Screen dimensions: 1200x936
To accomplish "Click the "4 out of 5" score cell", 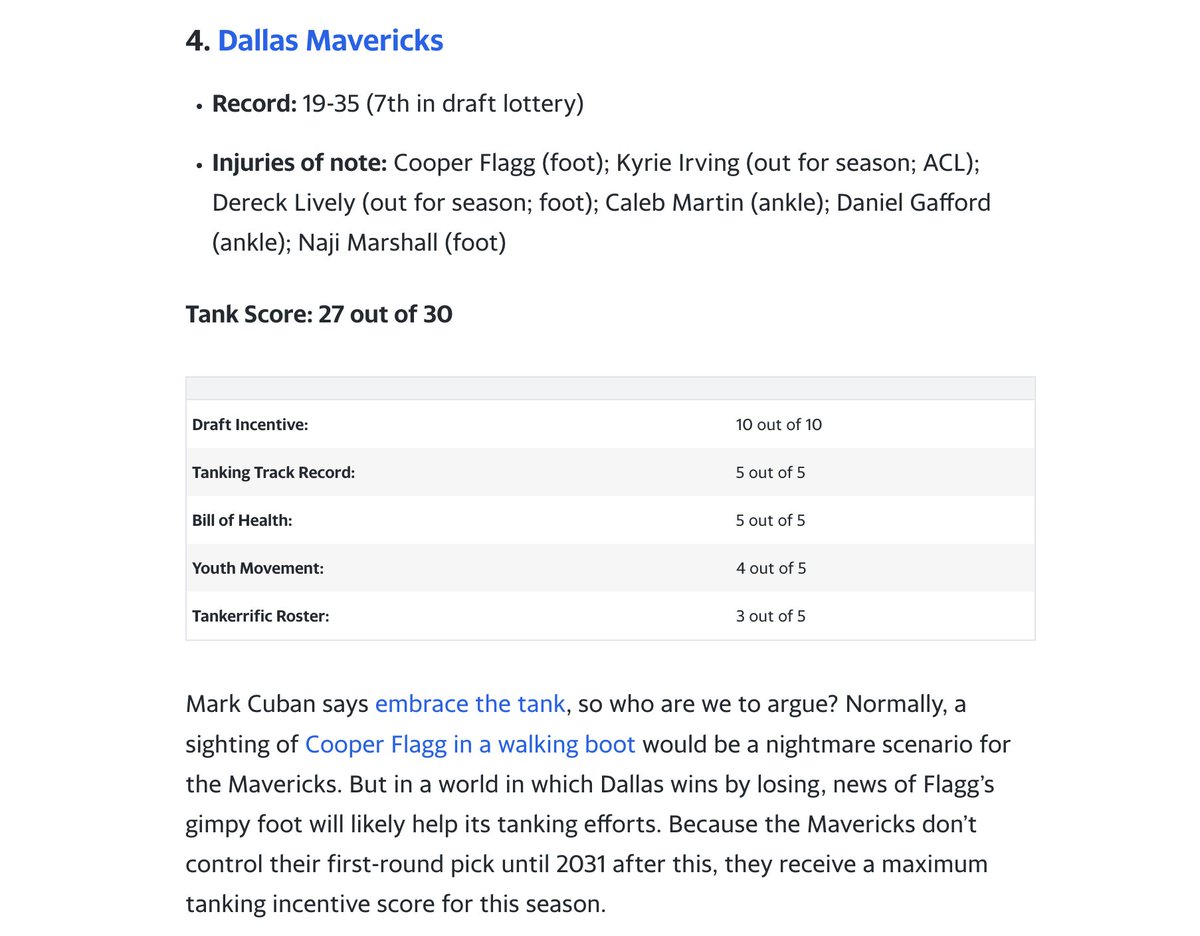I will pyautogui.click(x=771, y=568).
